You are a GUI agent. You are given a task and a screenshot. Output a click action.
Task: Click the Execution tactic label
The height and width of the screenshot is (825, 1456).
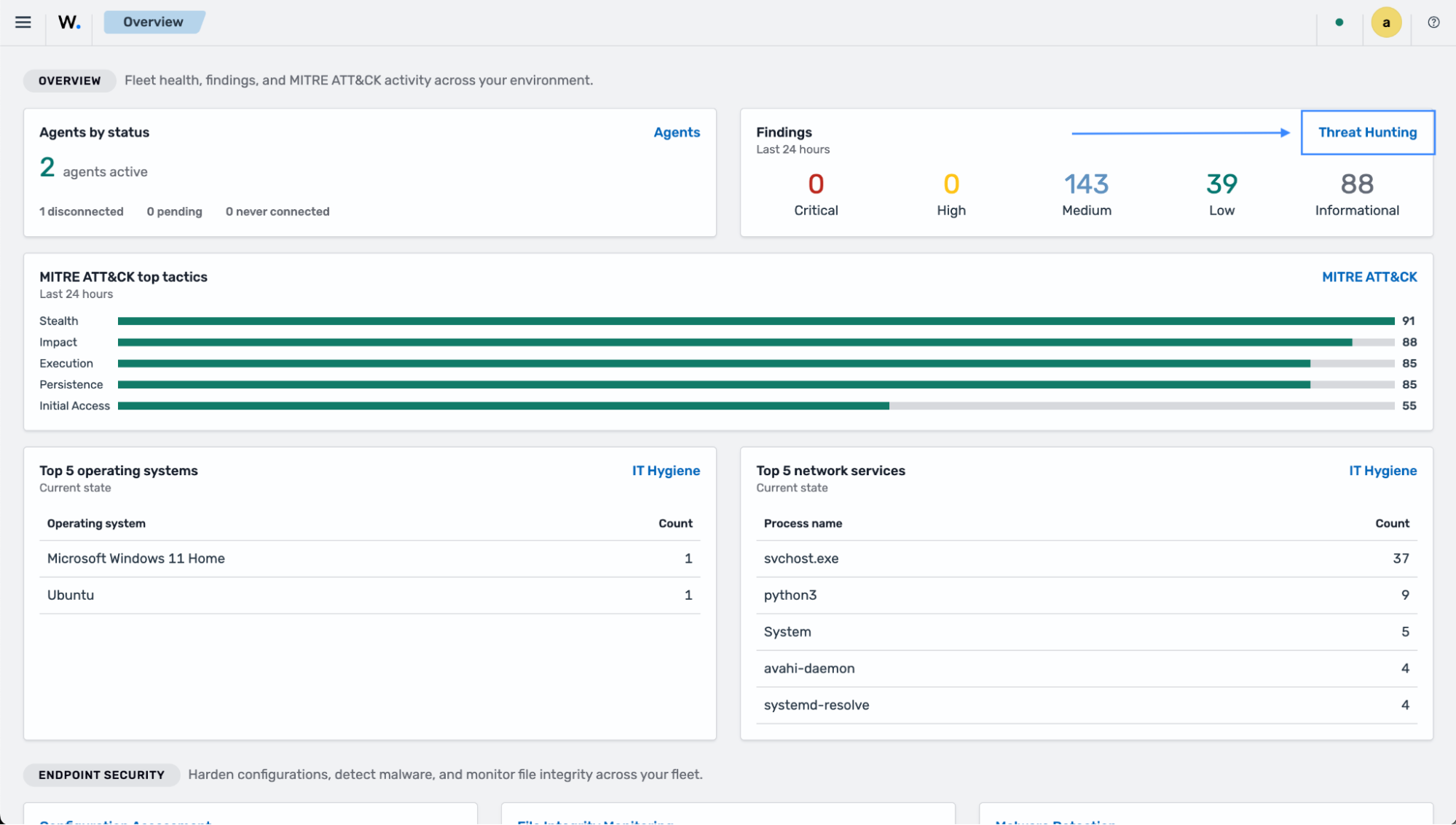(66, 363)
